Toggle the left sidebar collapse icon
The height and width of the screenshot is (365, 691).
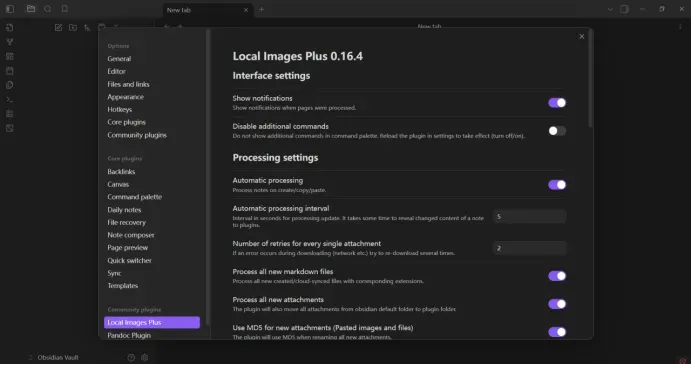pos(10,9)
